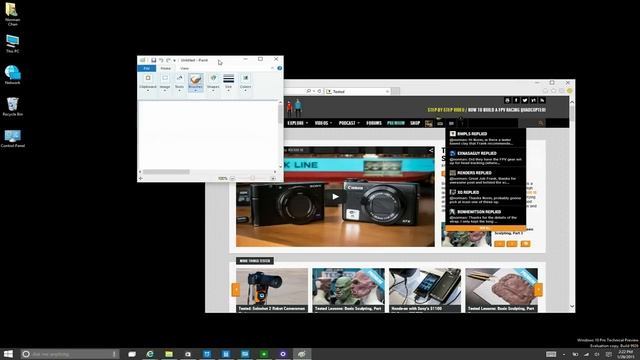Click Redo in Paint quick access toolbar
The image size is (640, 360).
168,60
